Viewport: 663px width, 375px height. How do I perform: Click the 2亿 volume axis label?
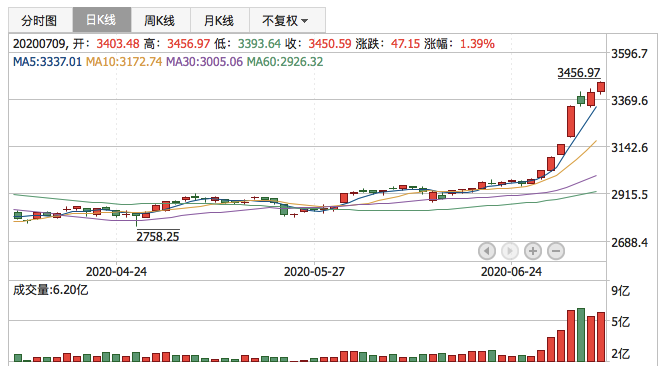pyautogui.click(x=620, y=353)
